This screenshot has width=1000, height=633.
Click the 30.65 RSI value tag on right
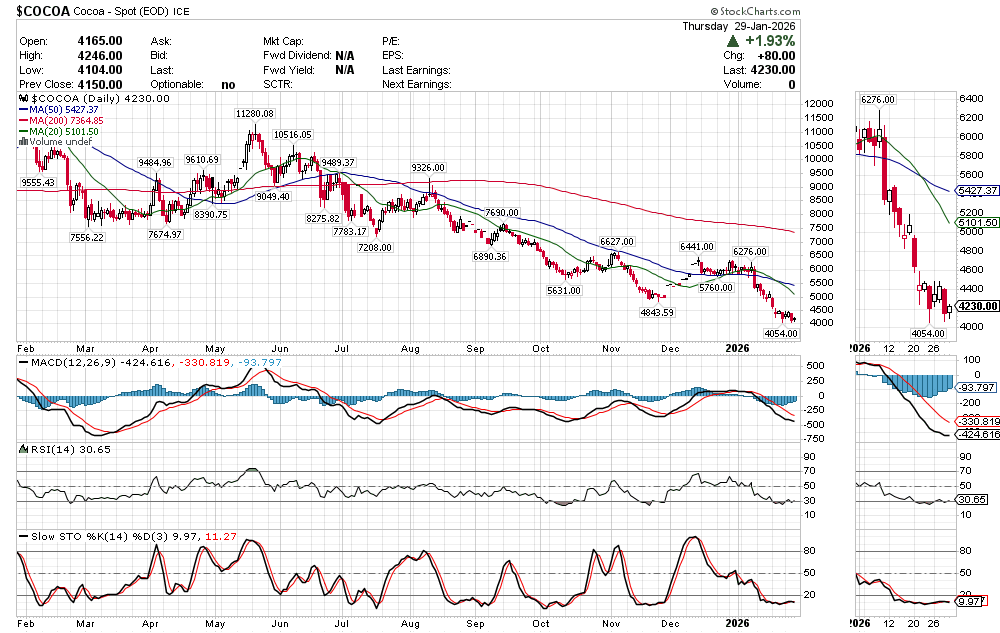[x=974, y=499]
